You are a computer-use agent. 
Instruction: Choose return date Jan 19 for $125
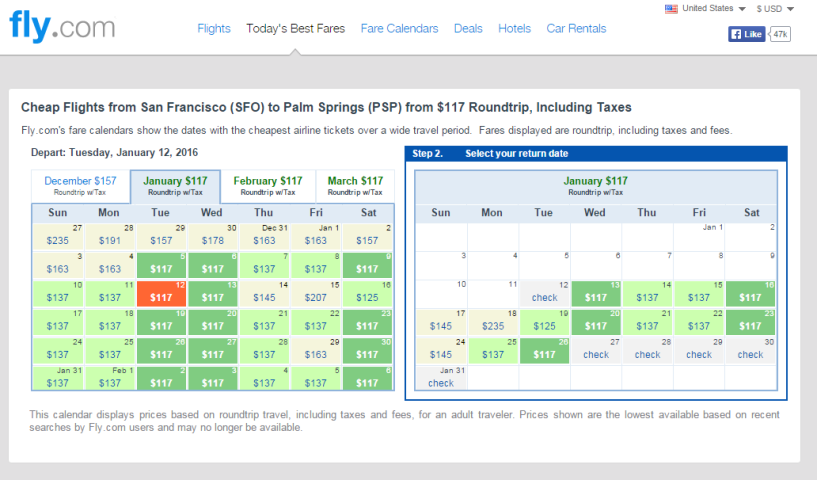(x=544, y=322)
